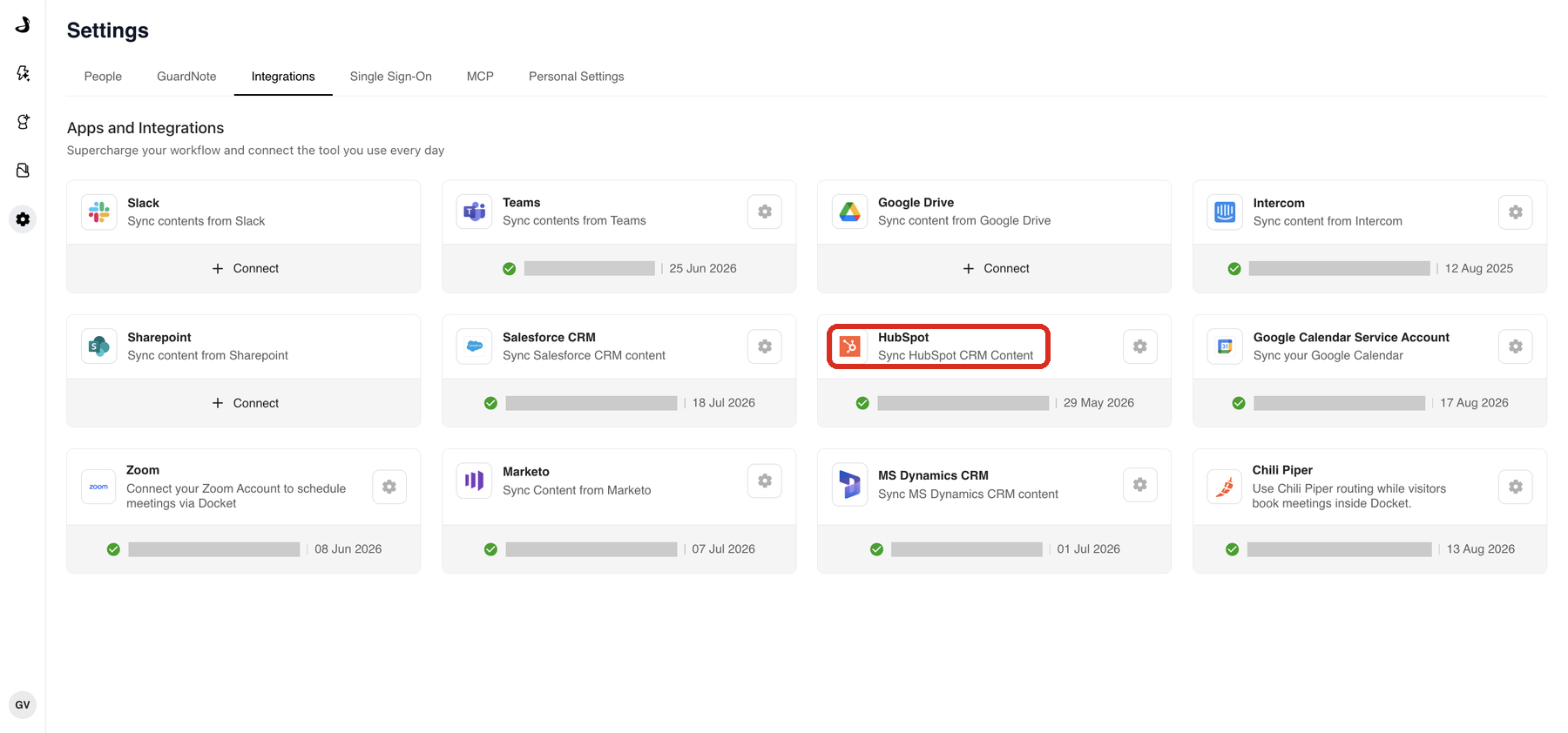Click the Intercom app logo
Viewport: 1568px width, 733px height.
(1226, 212)
